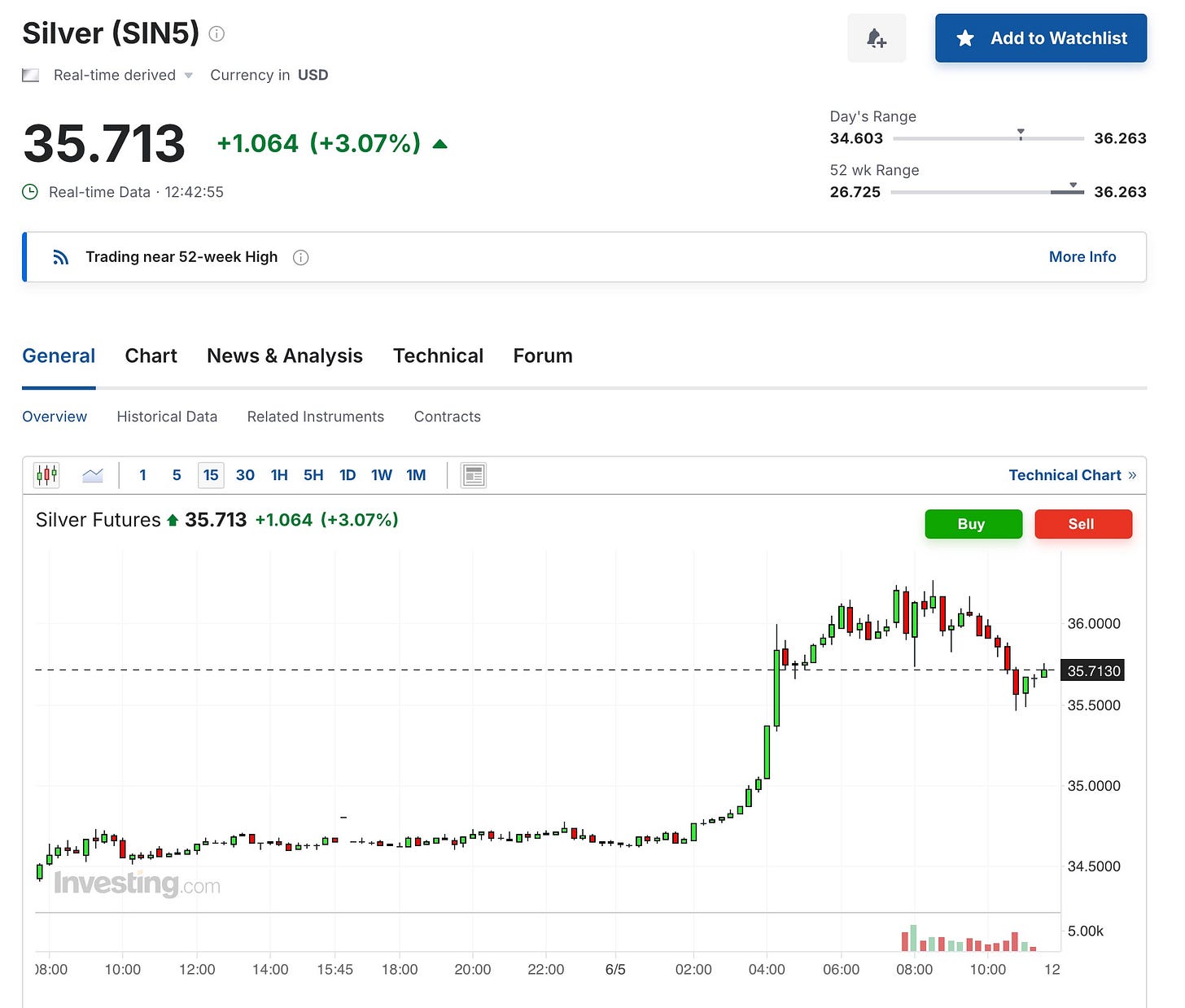Click the Day's Range marker

(x=1021, y=133)
